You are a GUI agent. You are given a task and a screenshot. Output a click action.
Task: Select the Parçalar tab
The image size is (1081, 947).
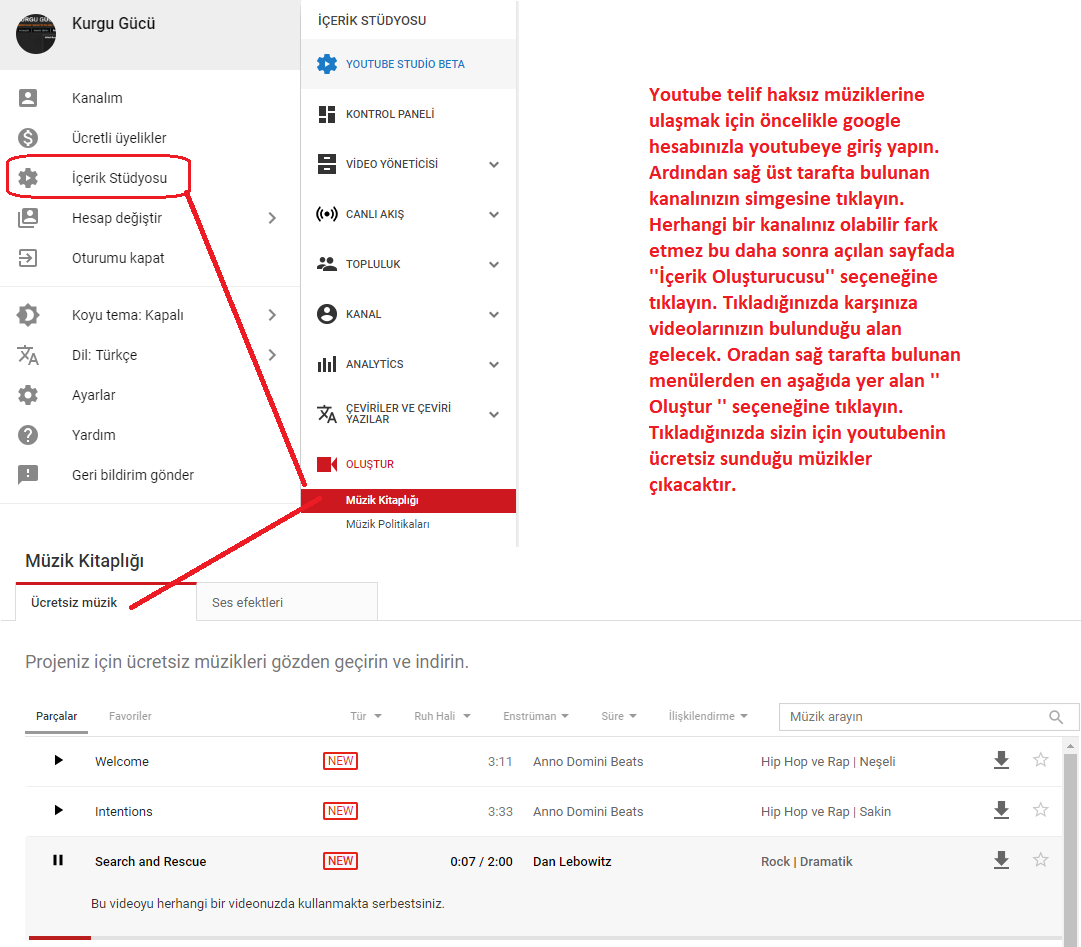click(x=57, y=716)
